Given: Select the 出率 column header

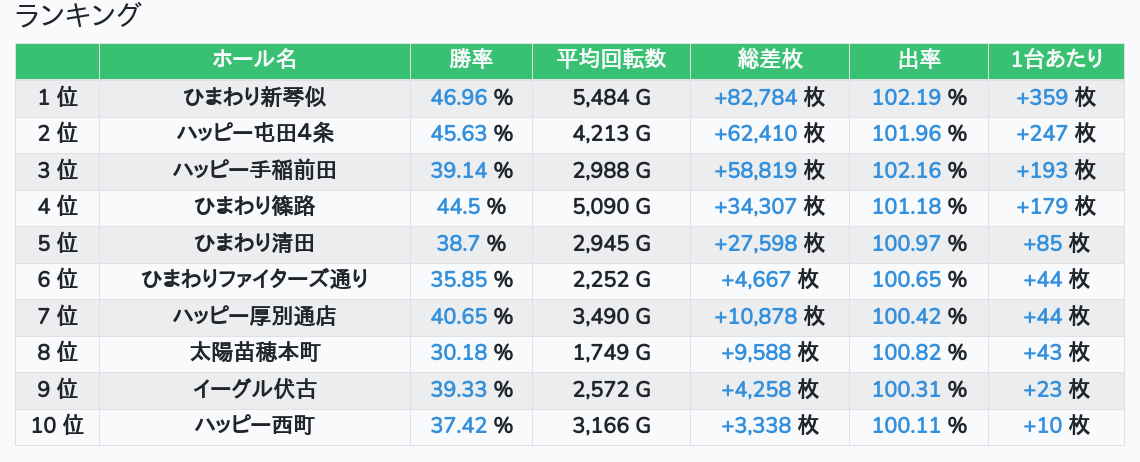Looking at the screenshot, I should (x=919, y=60).
